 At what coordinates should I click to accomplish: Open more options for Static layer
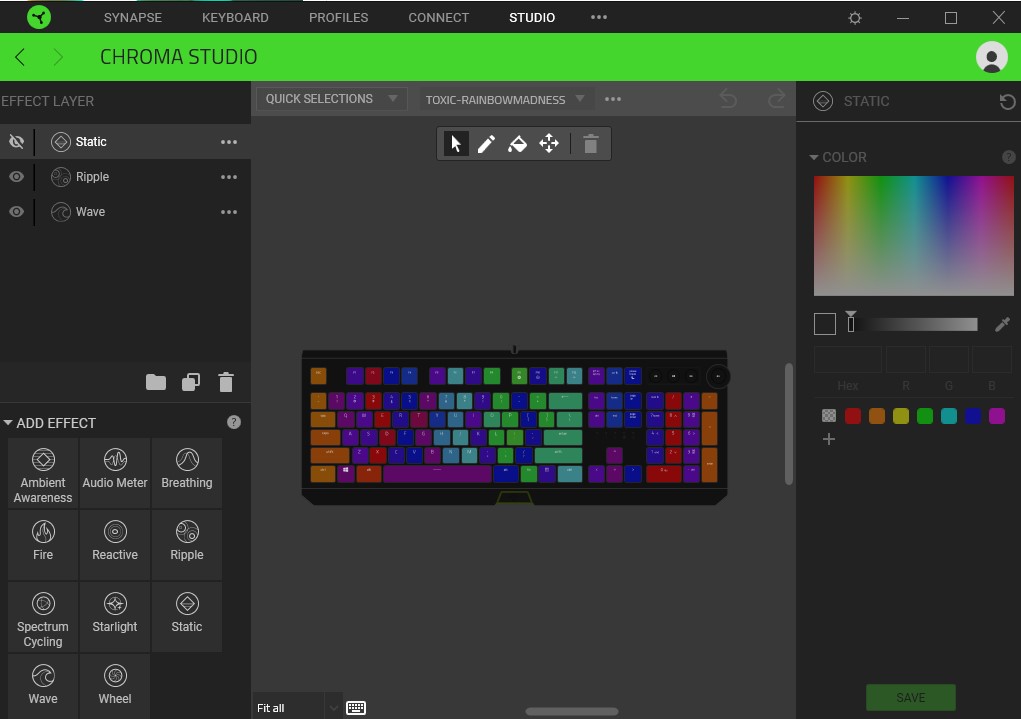pos(229,141)
